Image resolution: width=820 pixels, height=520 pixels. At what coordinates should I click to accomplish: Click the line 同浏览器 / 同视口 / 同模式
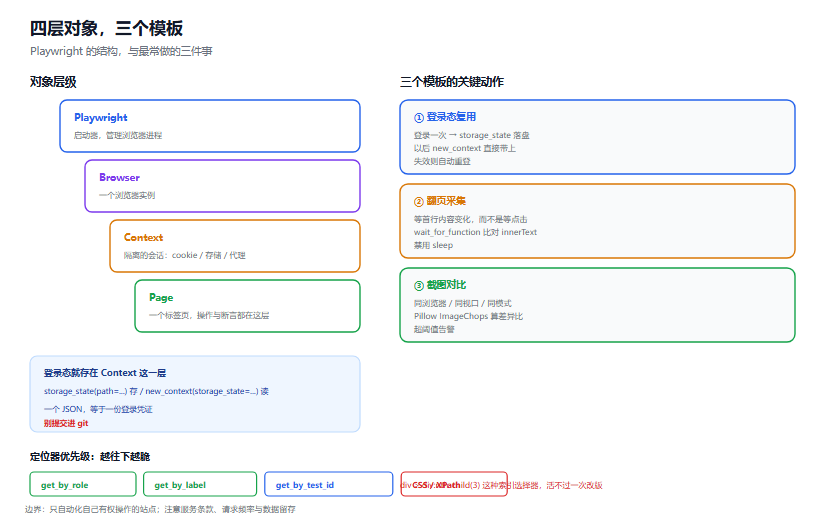pyautogui.click(x=463, y=303)
